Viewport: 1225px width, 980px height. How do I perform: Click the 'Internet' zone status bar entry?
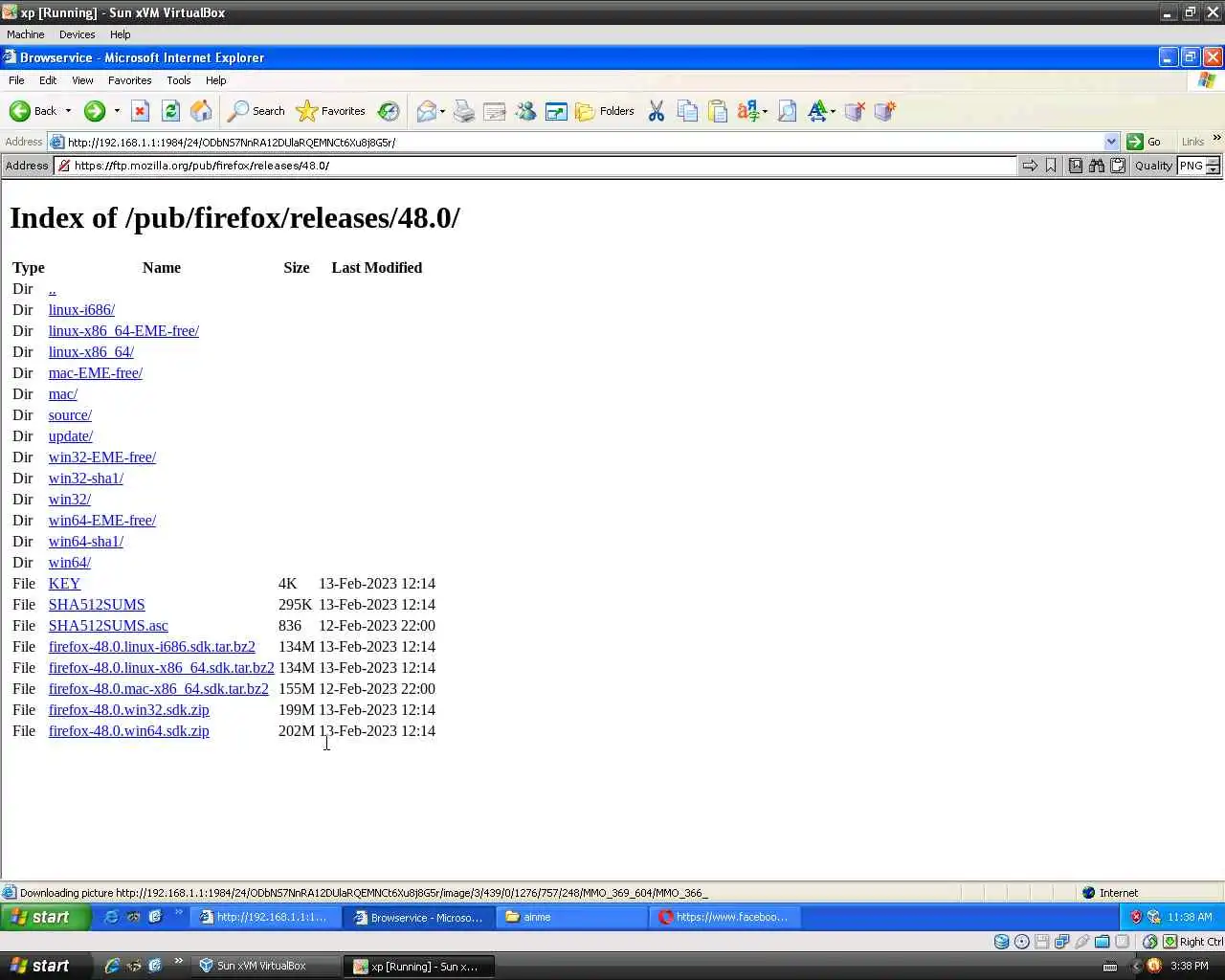pos(1110,893)
